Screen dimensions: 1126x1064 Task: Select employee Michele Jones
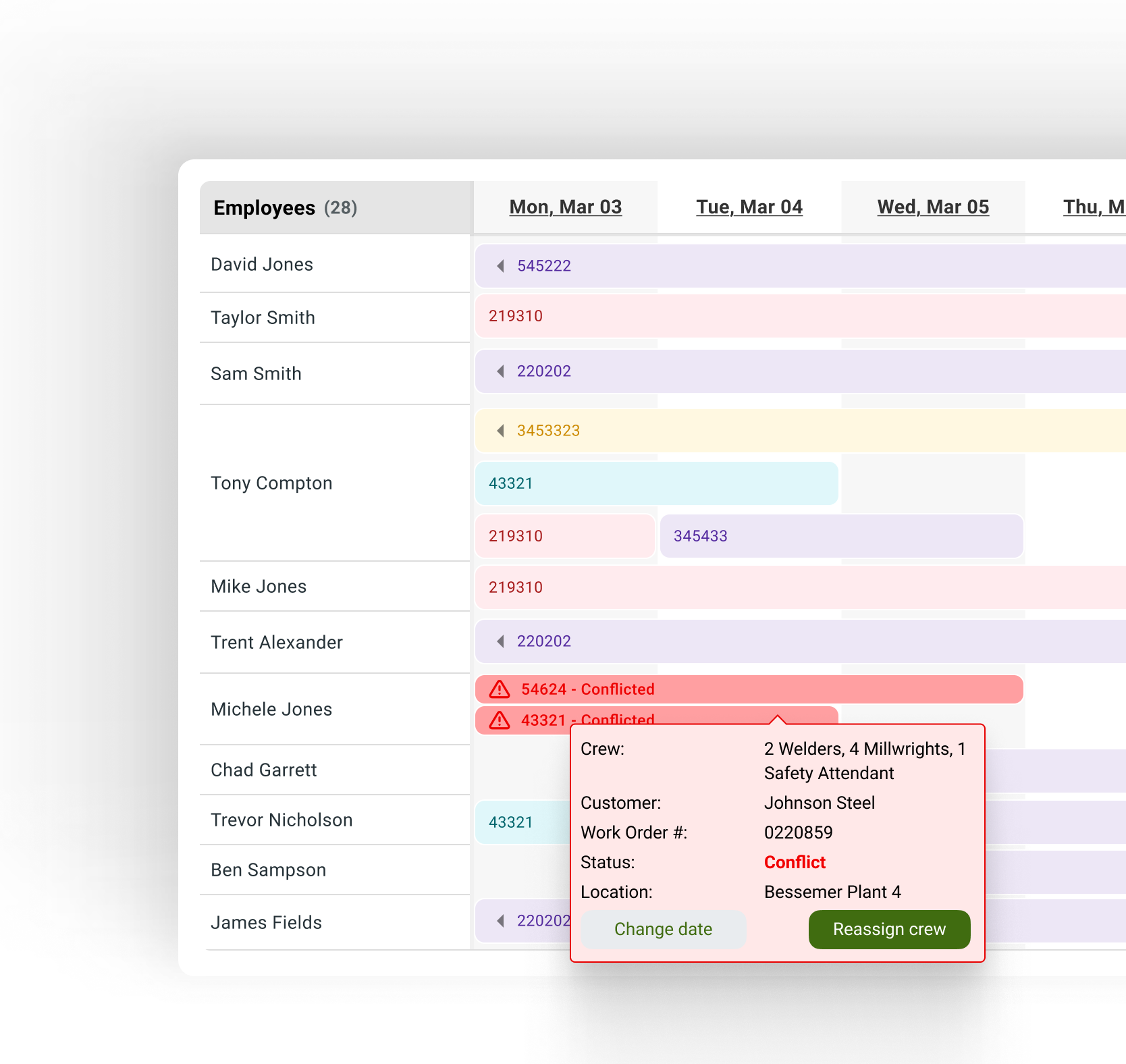(271, 709)
